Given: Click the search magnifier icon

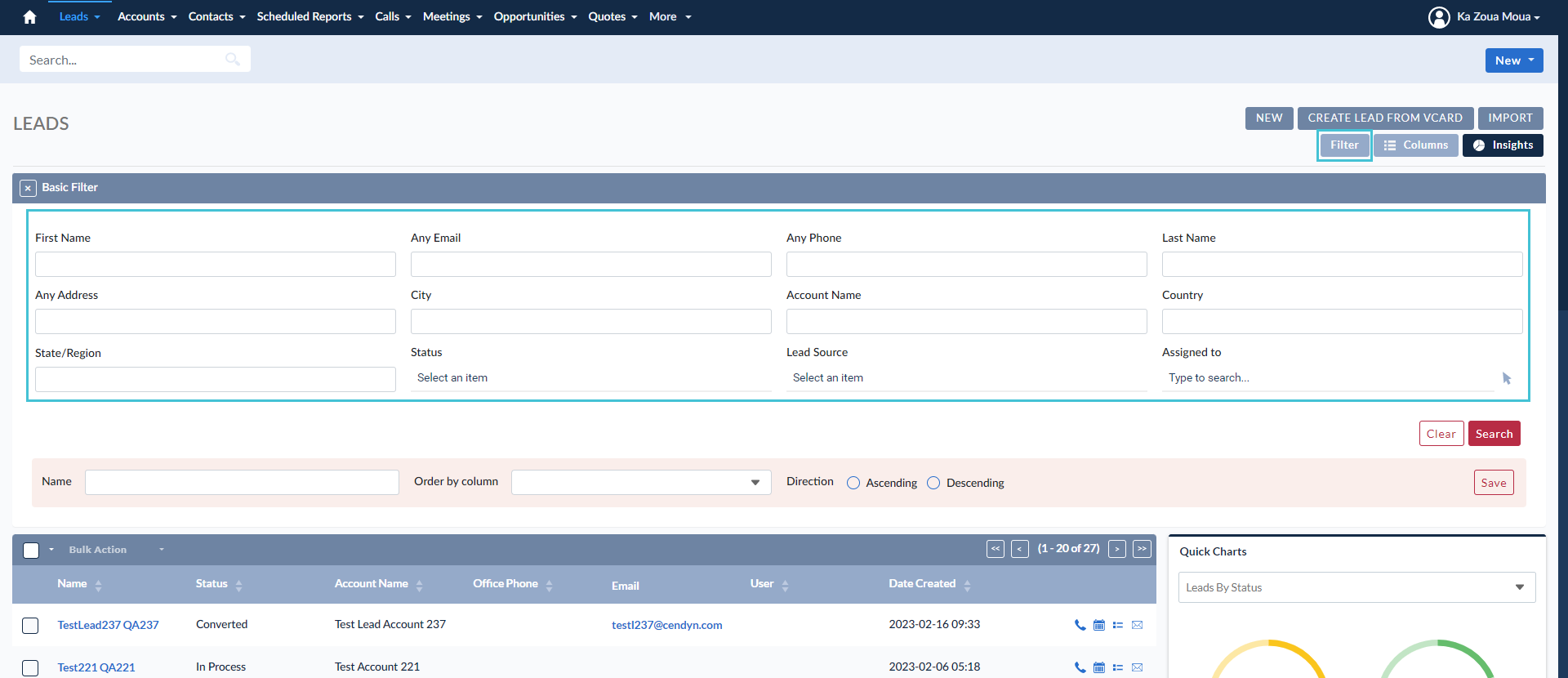Looking at the screenshot, I should (233, 59).
